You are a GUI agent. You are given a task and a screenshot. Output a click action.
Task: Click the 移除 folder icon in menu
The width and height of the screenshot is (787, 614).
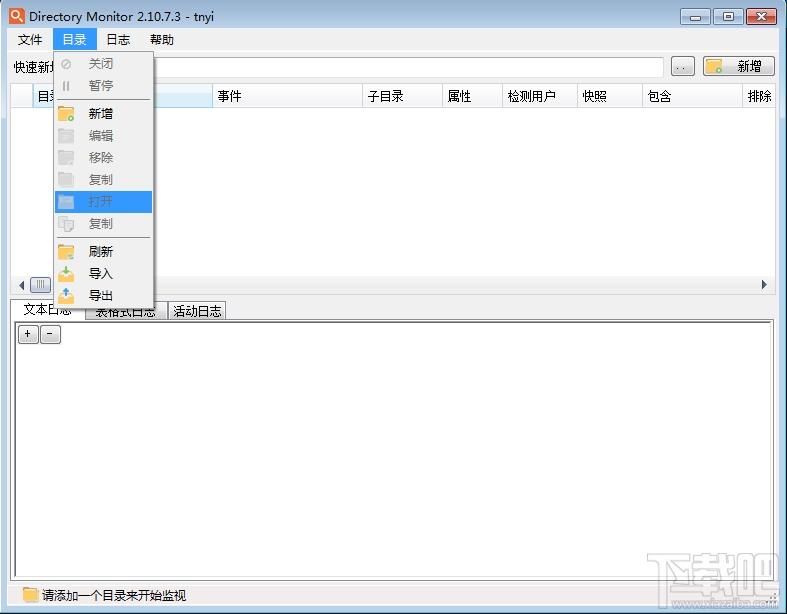[x=66, y=158]
